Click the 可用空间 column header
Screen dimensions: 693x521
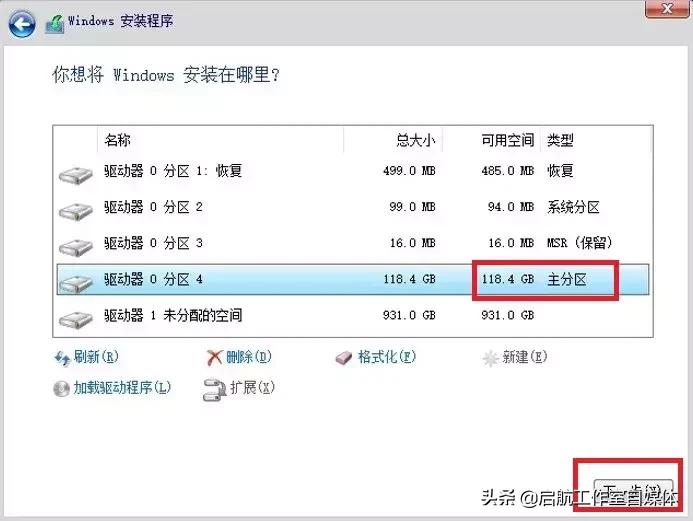click(x=507, y=141)
